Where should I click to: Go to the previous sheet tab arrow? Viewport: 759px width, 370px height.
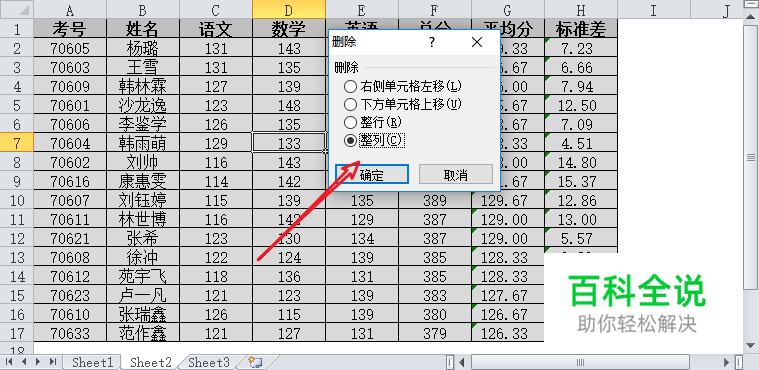coord(24,362)
